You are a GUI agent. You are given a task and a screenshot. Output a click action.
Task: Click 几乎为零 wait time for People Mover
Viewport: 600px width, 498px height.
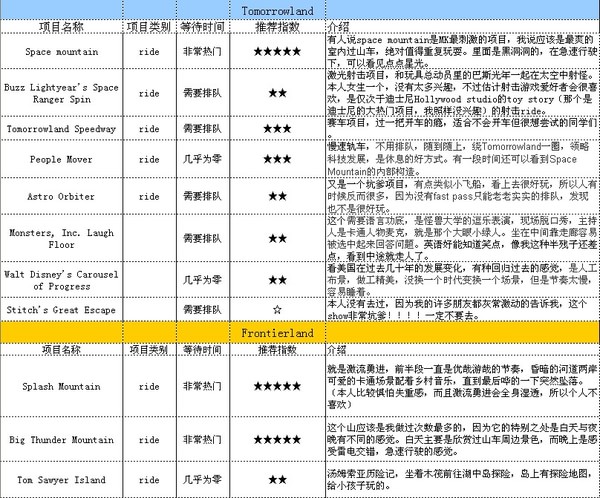(x=202, y=159)
